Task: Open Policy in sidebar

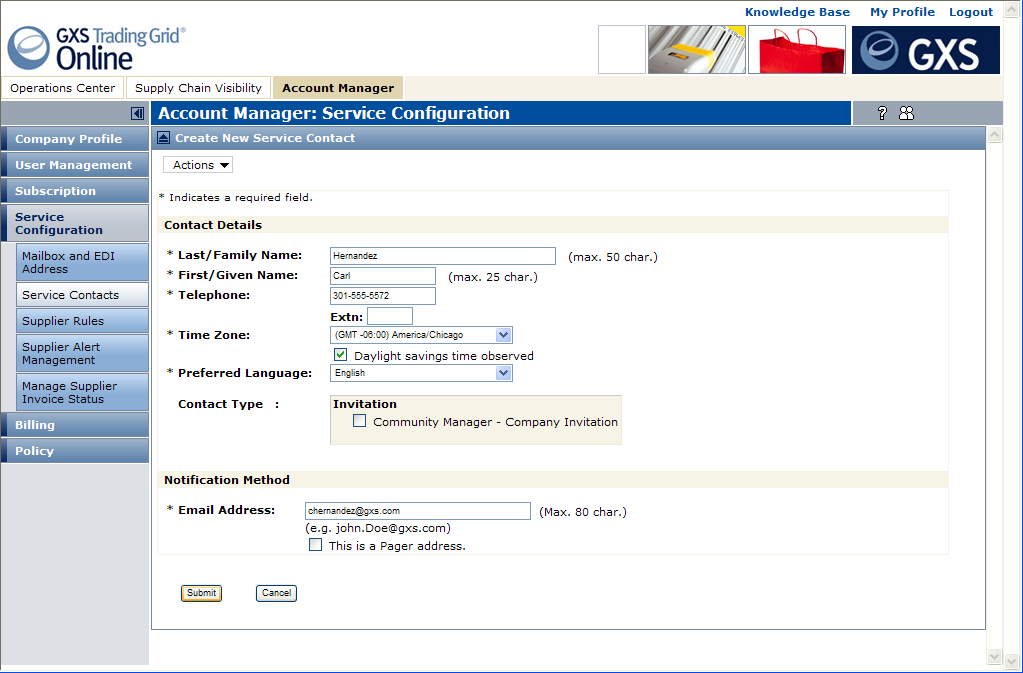Action: (x=75, y=451)
